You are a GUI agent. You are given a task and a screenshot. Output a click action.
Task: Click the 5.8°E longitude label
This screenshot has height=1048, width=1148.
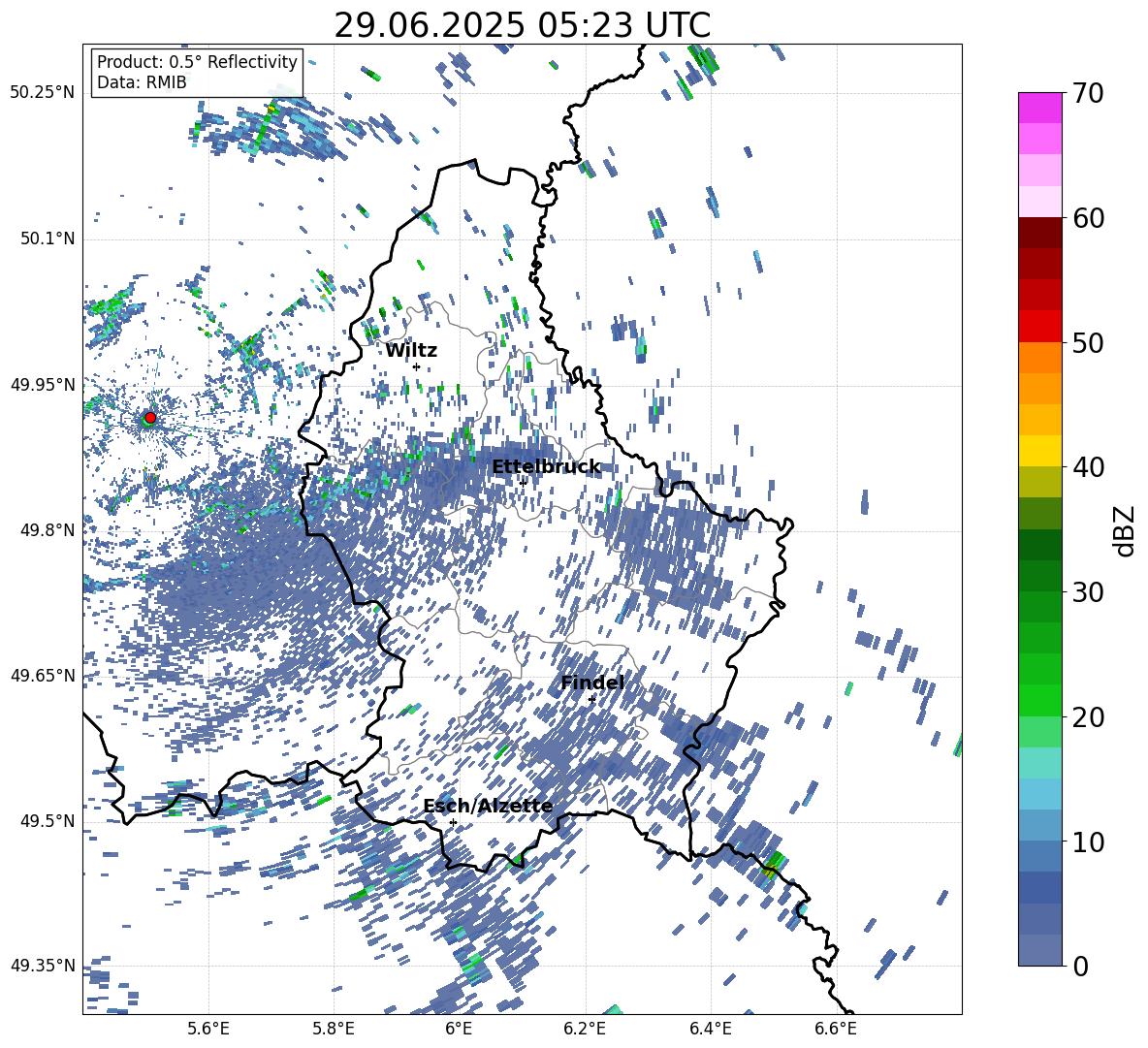coord(334,1030)
